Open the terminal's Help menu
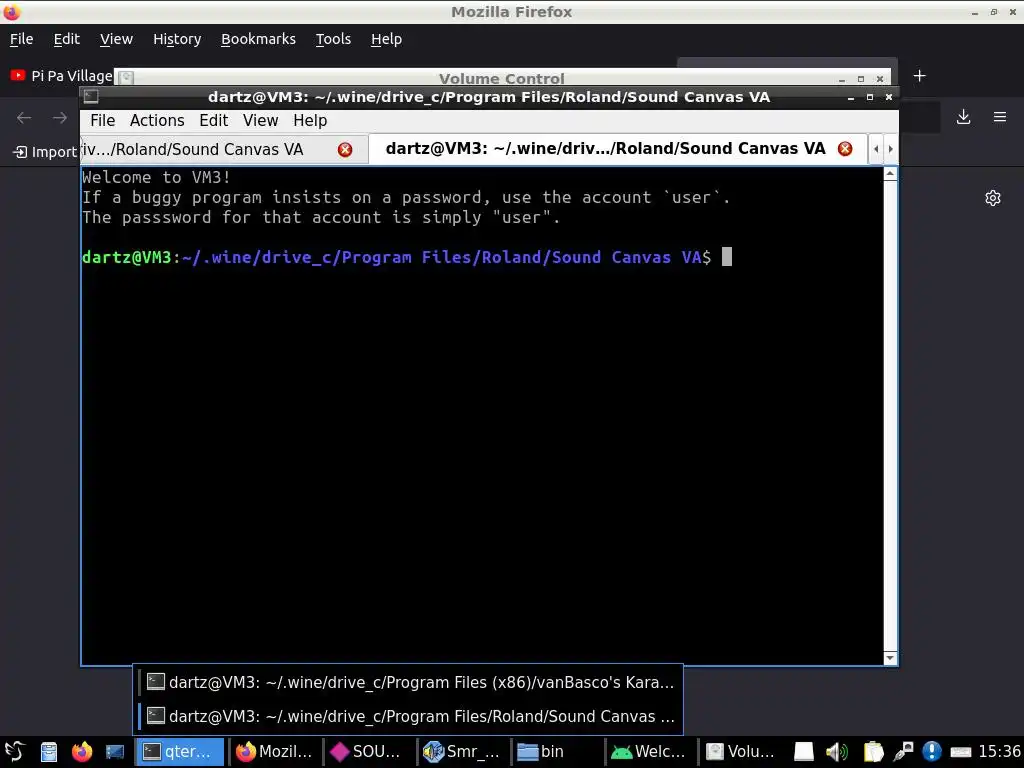This screenshot has width=1024, height=768. 310,121
